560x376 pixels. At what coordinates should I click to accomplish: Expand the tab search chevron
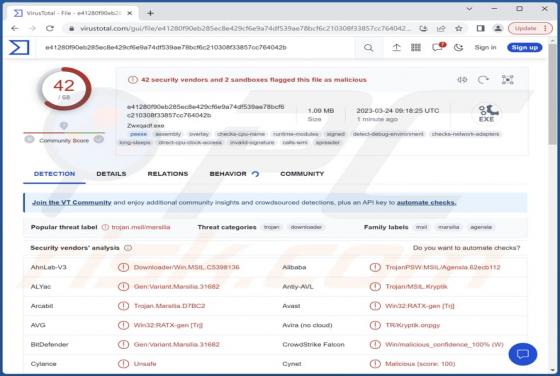pos(469,9)
